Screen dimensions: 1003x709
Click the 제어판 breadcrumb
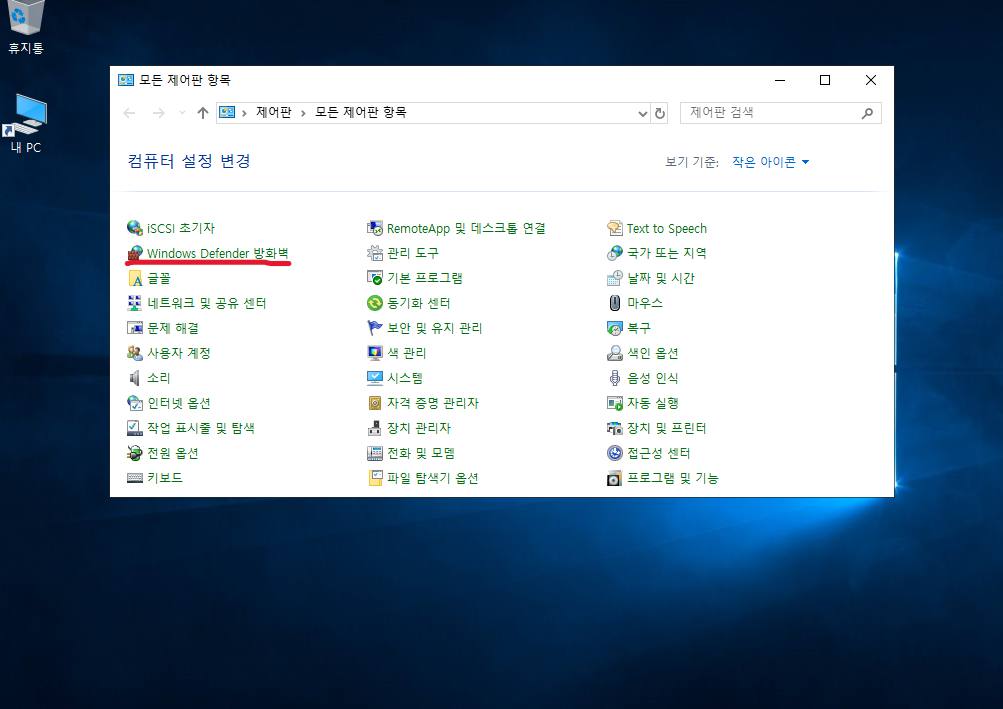click(x=274, y=113)
